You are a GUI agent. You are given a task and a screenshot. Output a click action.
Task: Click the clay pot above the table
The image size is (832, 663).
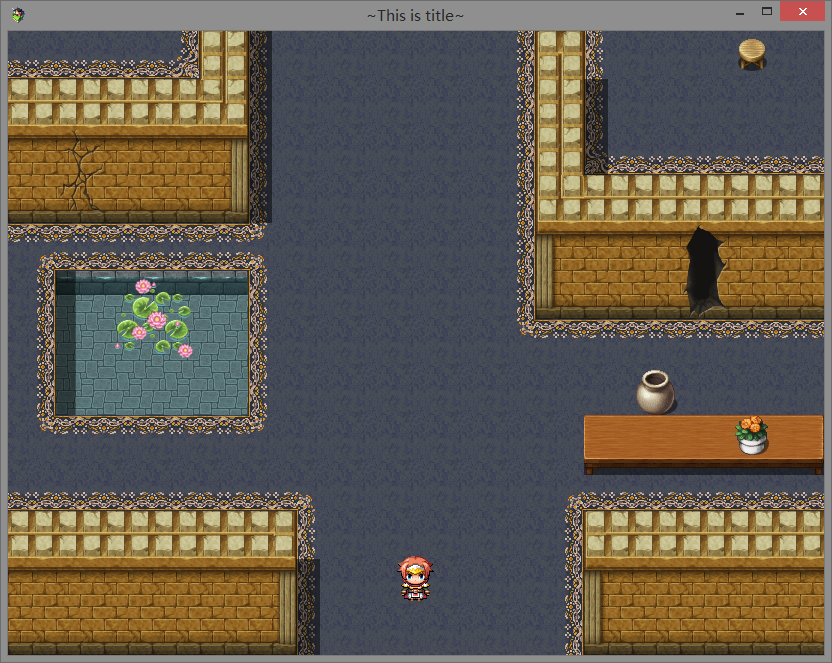pyautogui.click(x=656, y=392)
